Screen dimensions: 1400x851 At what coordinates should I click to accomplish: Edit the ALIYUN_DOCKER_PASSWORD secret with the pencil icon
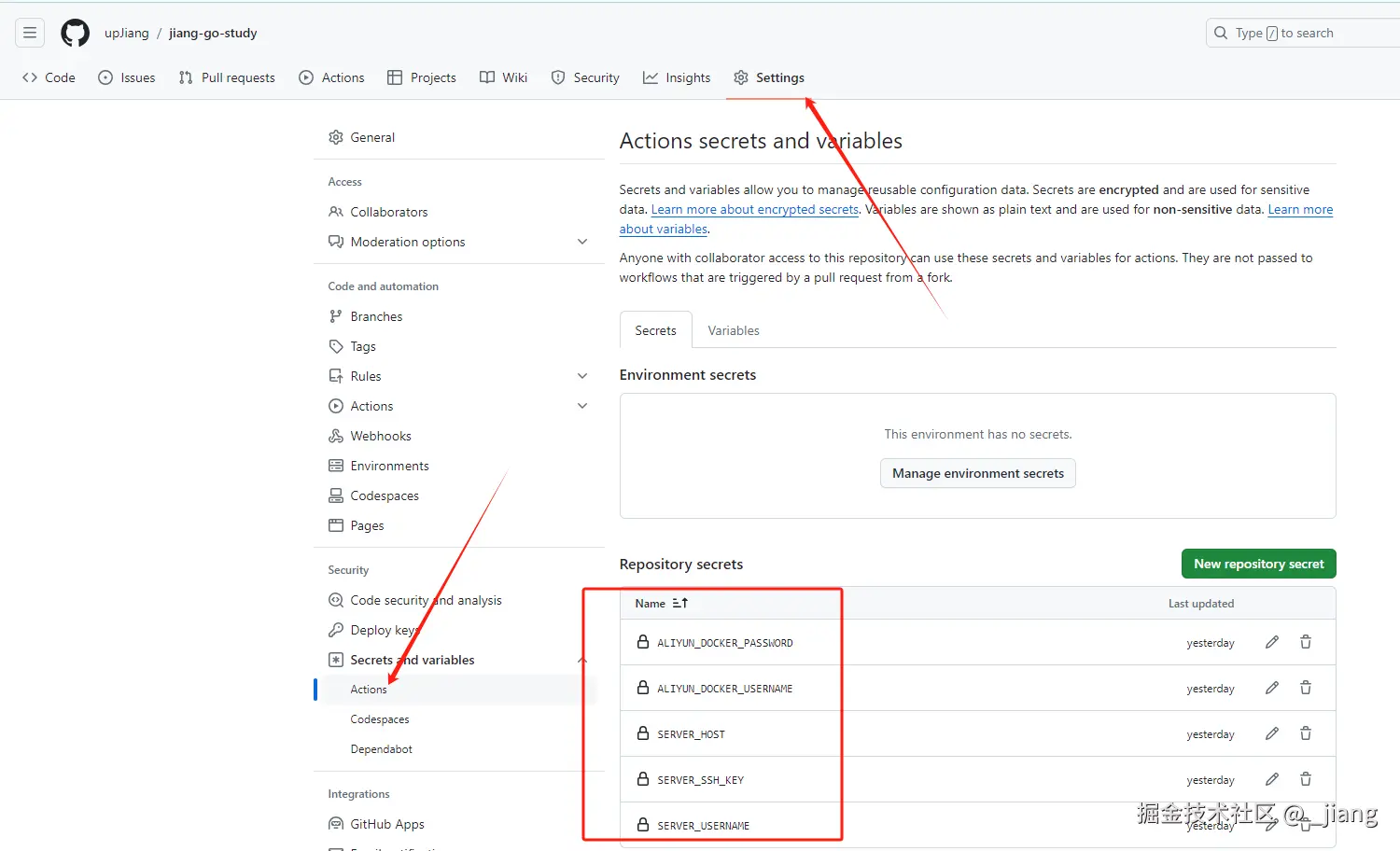point(1271,642)
